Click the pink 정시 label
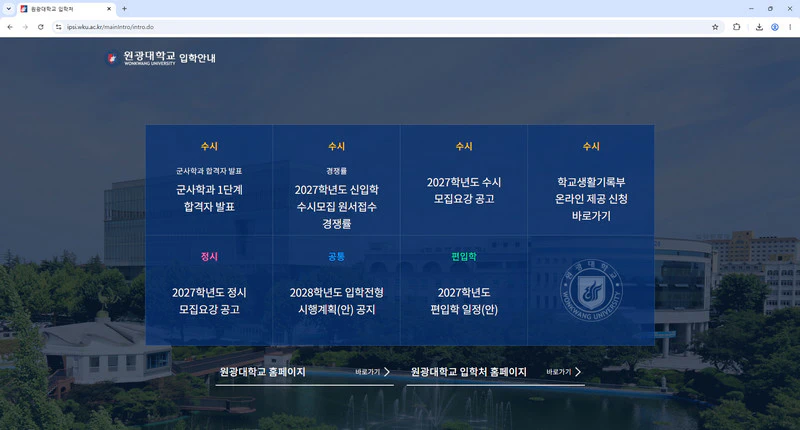800x430 pixels. point(209,257)
